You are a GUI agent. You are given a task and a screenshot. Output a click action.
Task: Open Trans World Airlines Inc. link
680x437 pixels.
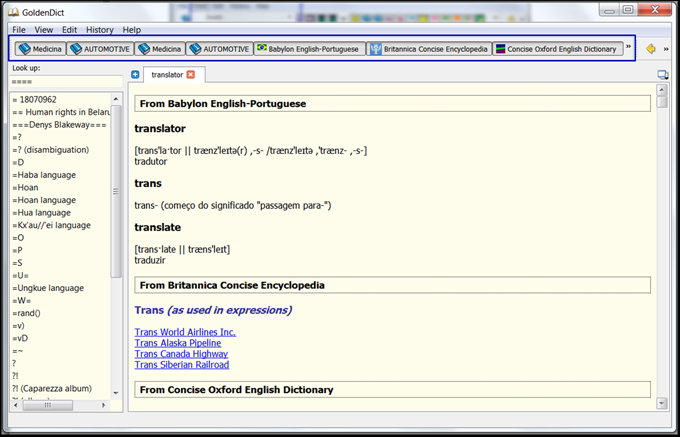185,332
